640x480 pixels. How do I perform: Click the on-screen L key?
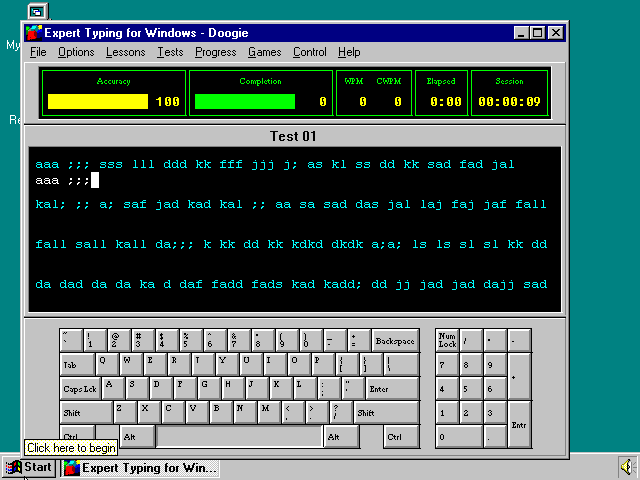pos(305,389)
